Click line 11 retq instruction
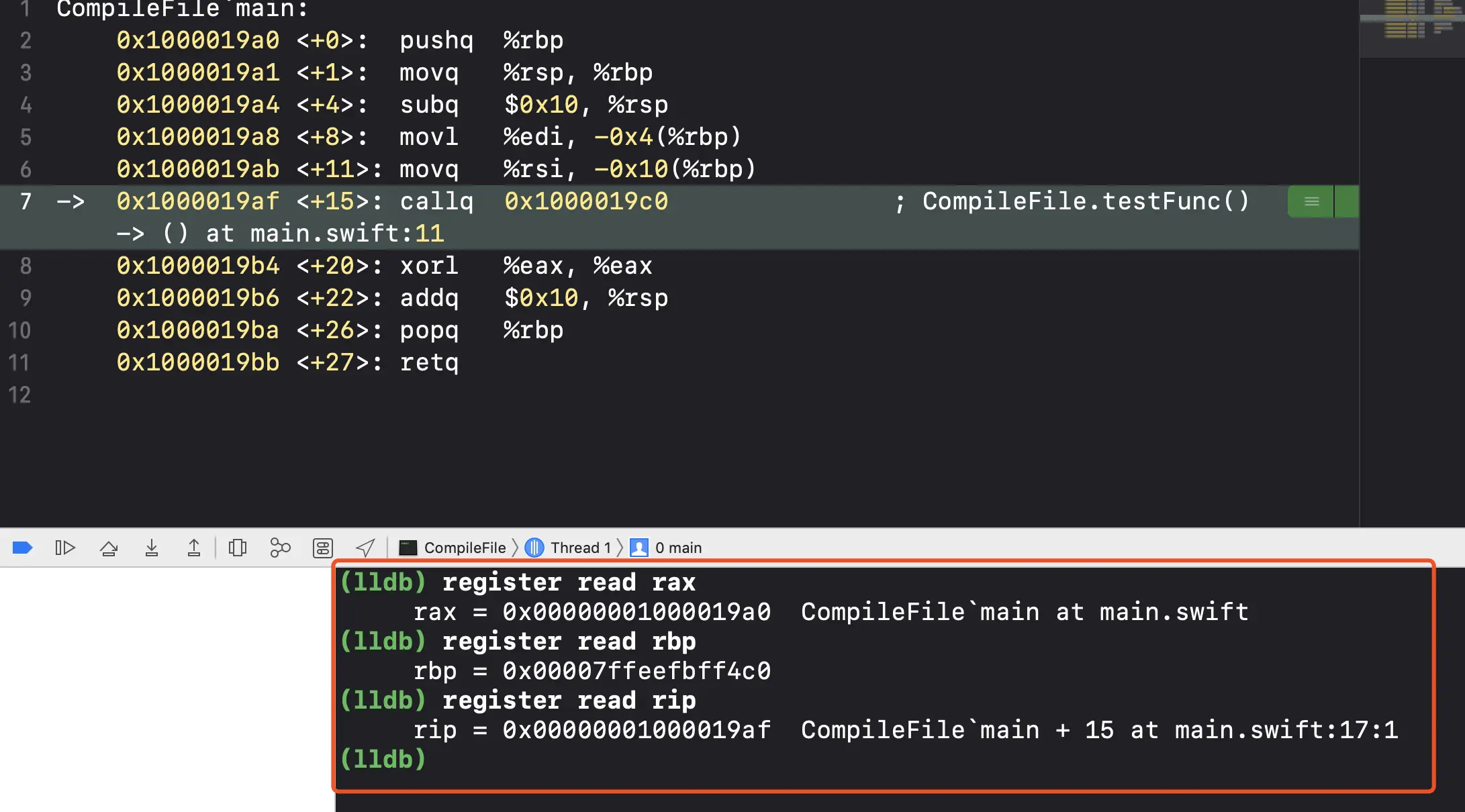This screenshot has width=1465, height=812. [x=429, y=362]
